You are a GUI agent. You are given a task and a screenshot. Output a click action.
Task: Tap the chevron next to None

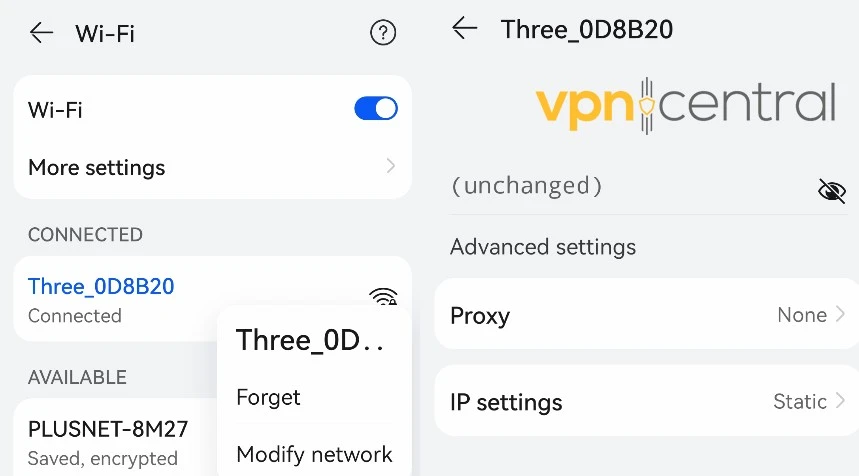(x=840, y=314)
